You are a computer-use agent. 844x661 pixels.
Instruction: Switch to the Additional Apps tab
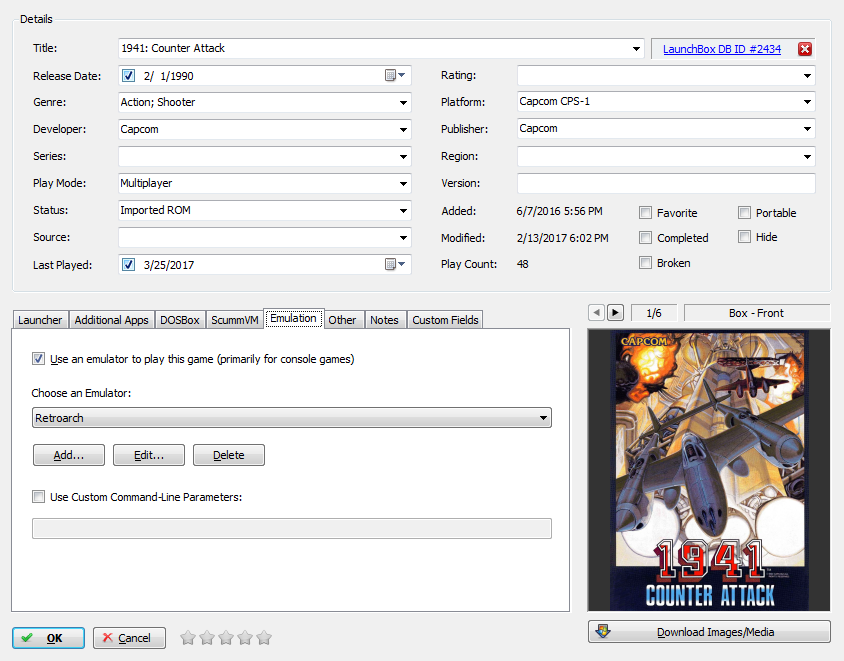click(x=111, y=320)
